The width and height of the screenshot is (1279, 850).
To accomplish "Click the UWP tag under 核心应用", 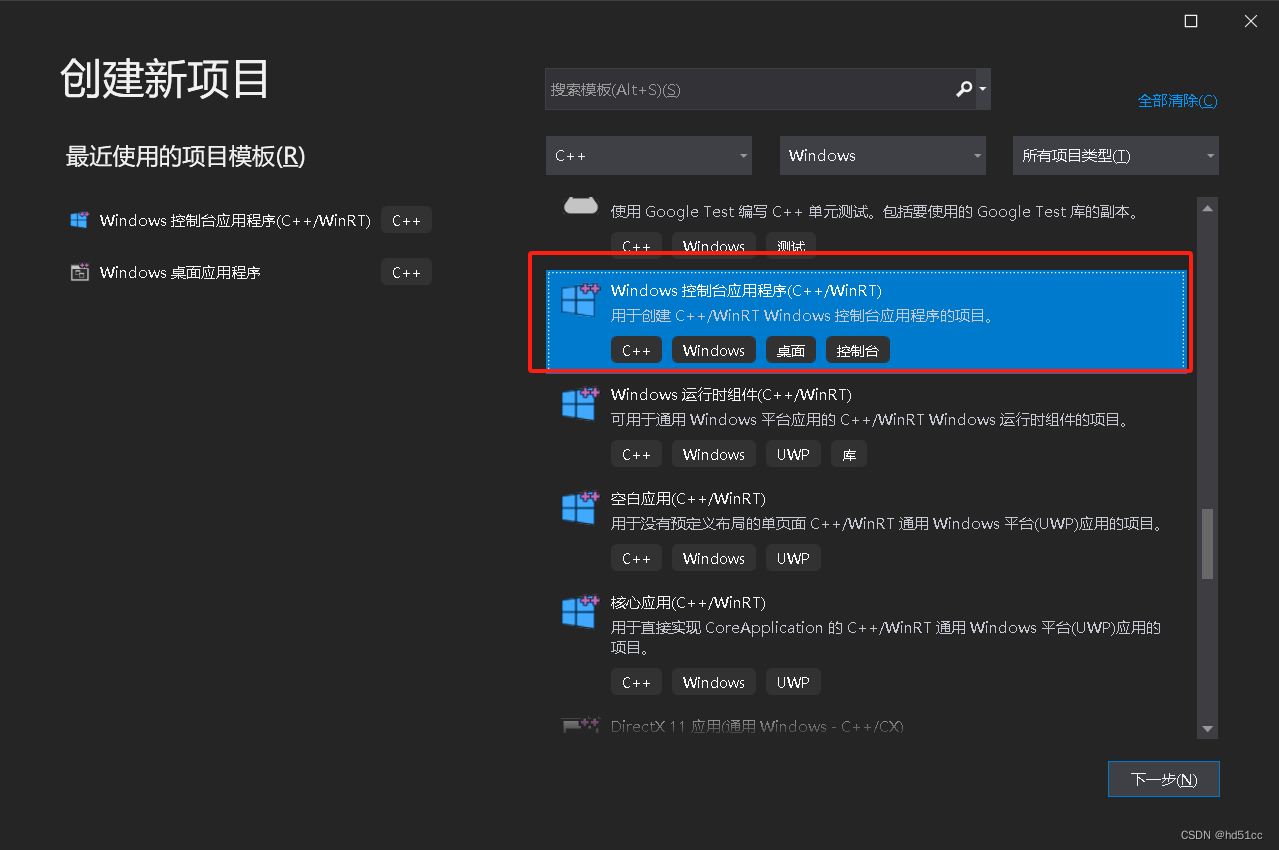I will [x=793, y=682].
